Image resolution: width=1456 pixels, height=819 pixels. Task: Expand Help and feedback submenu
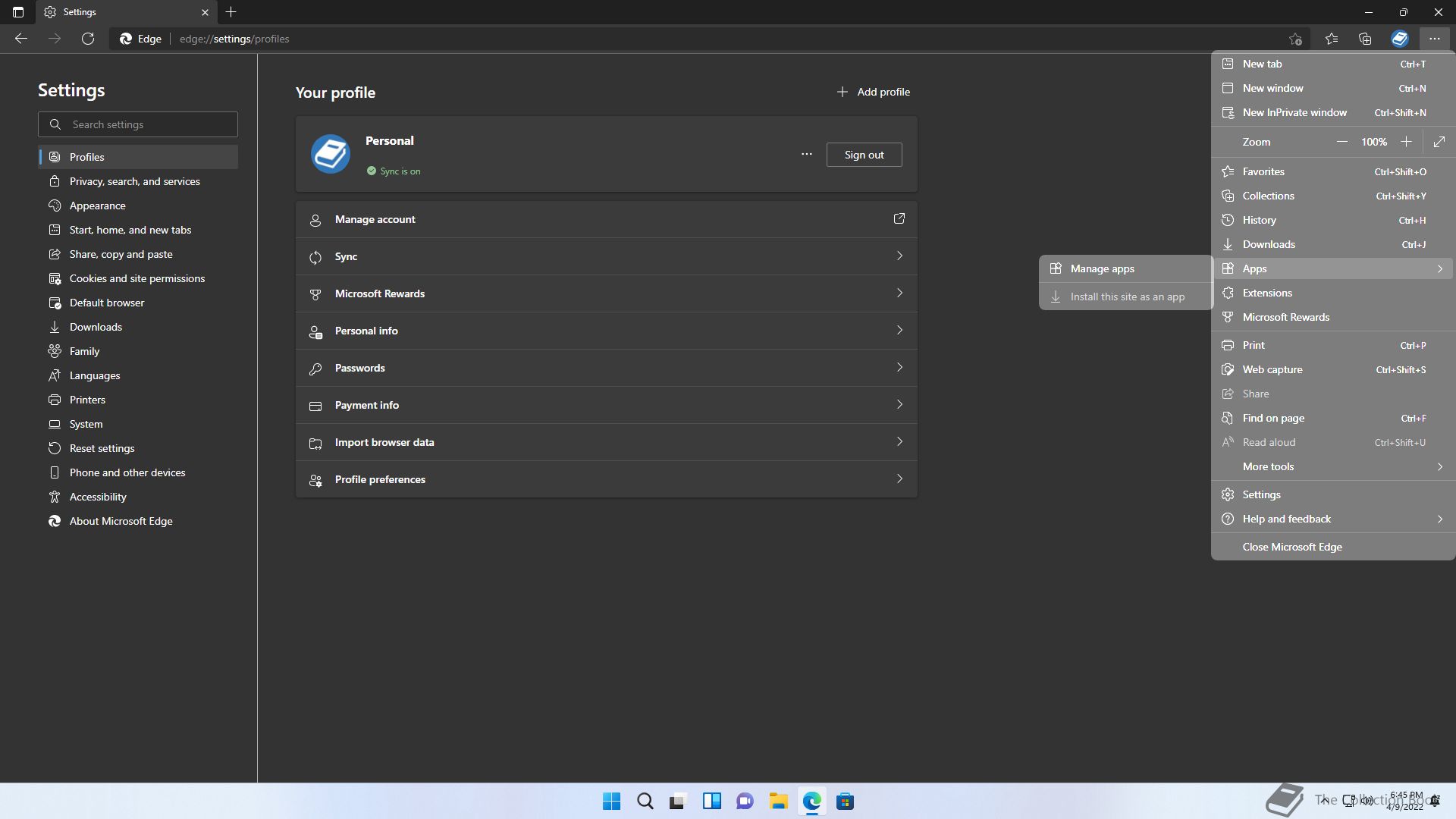pos(1333,519)
